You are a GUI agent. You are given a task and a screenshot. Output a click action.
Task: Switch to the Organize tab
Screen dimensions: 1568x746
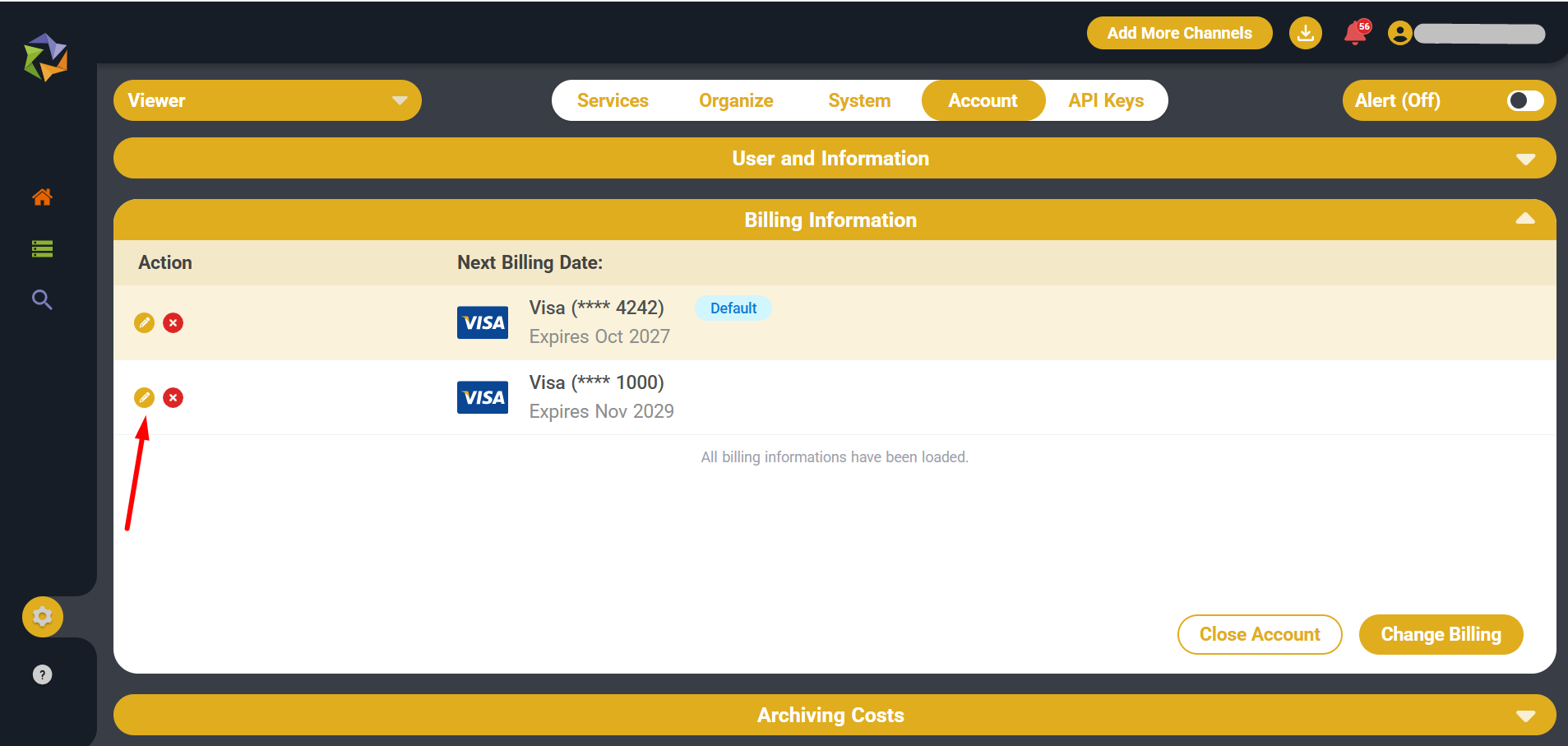(x=736, y=100)
